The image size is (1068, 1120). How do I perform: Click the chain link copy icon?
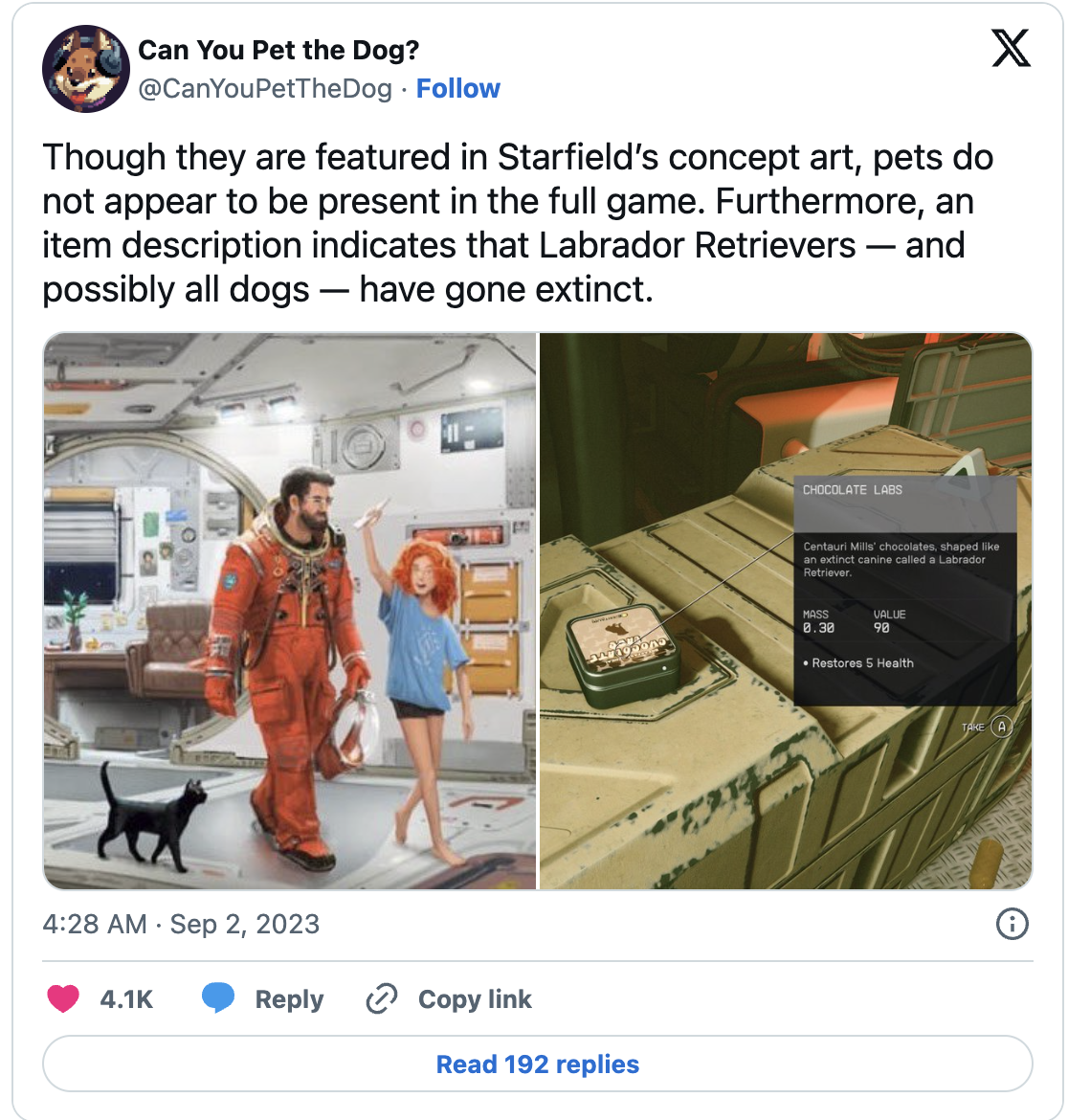coord(381,998)
